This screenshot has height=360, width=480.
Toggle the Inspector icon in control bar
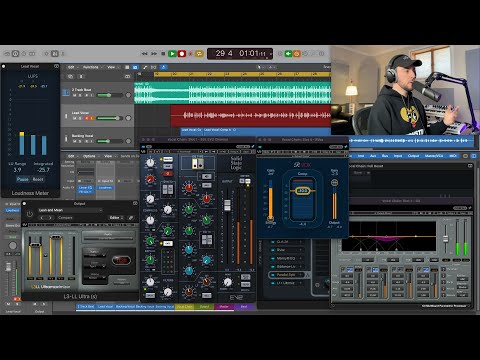(x=15, y=53)
